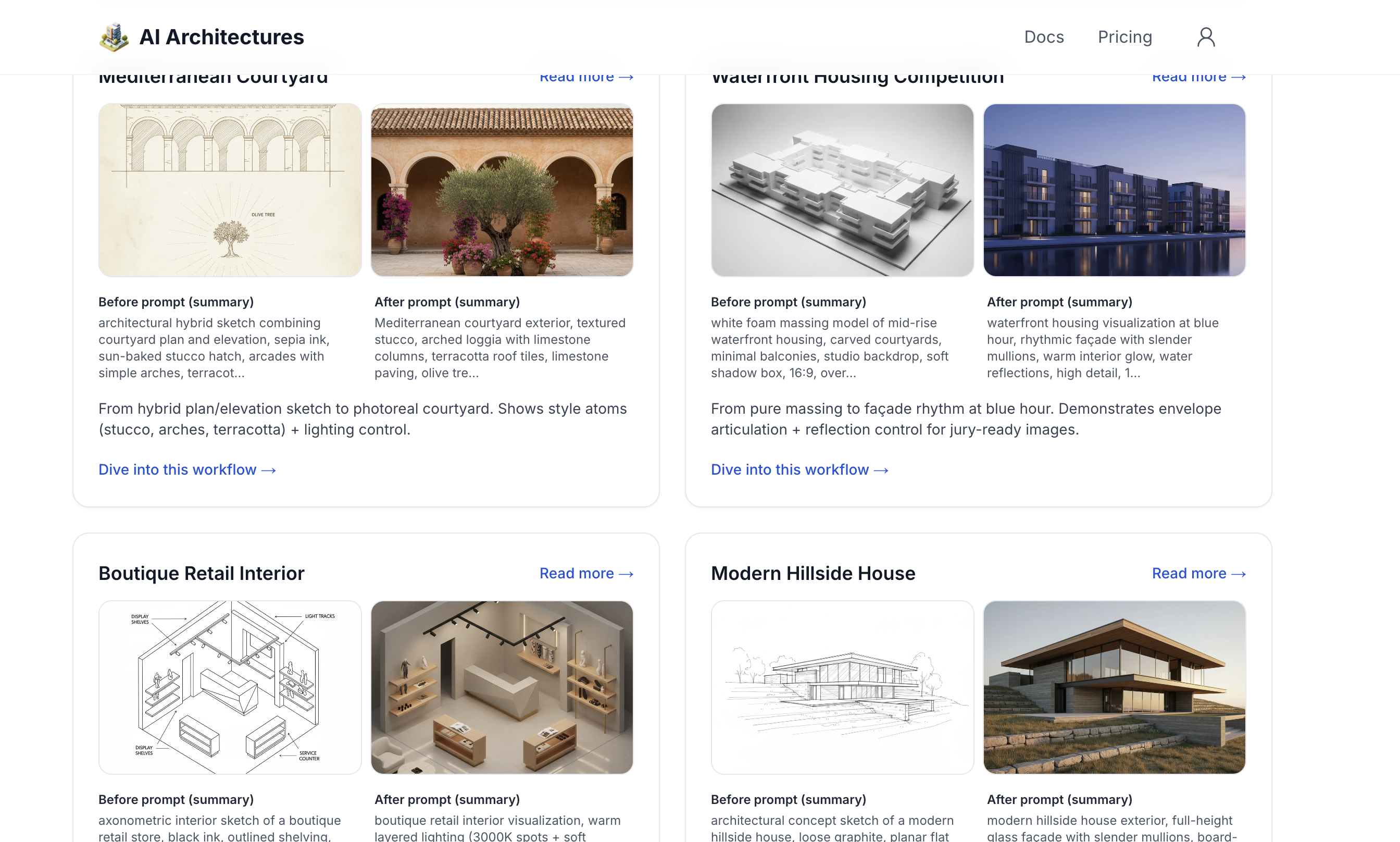This screenshot has height=842, width=1400.
Task: Click the Modern Hillside House heading
Action: coord(813,573)
